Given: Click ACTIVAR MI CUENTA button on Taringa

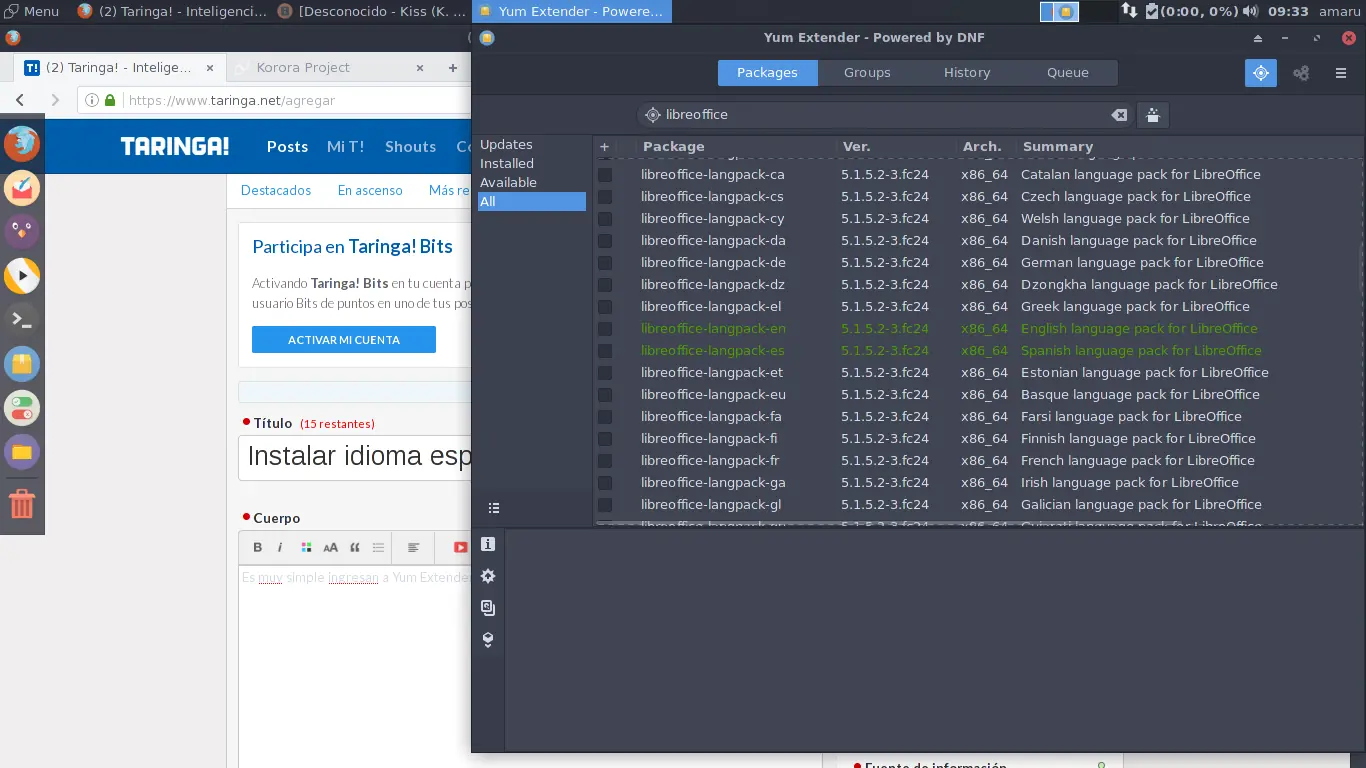Looking at the screenshot, I should [344, 340].
